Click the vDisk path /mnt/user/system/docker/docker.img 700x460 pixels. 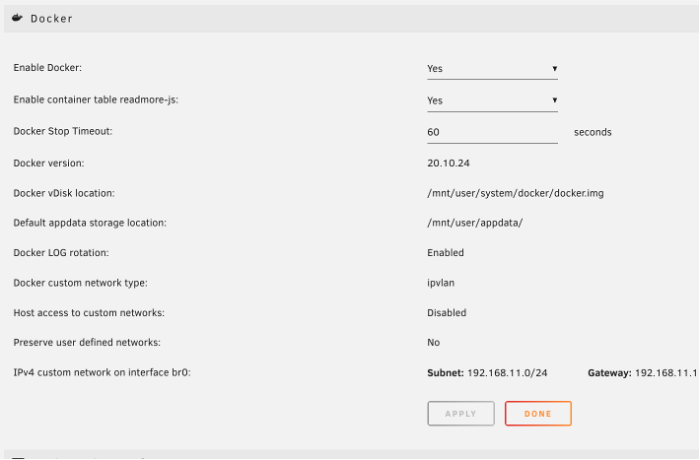515,193
